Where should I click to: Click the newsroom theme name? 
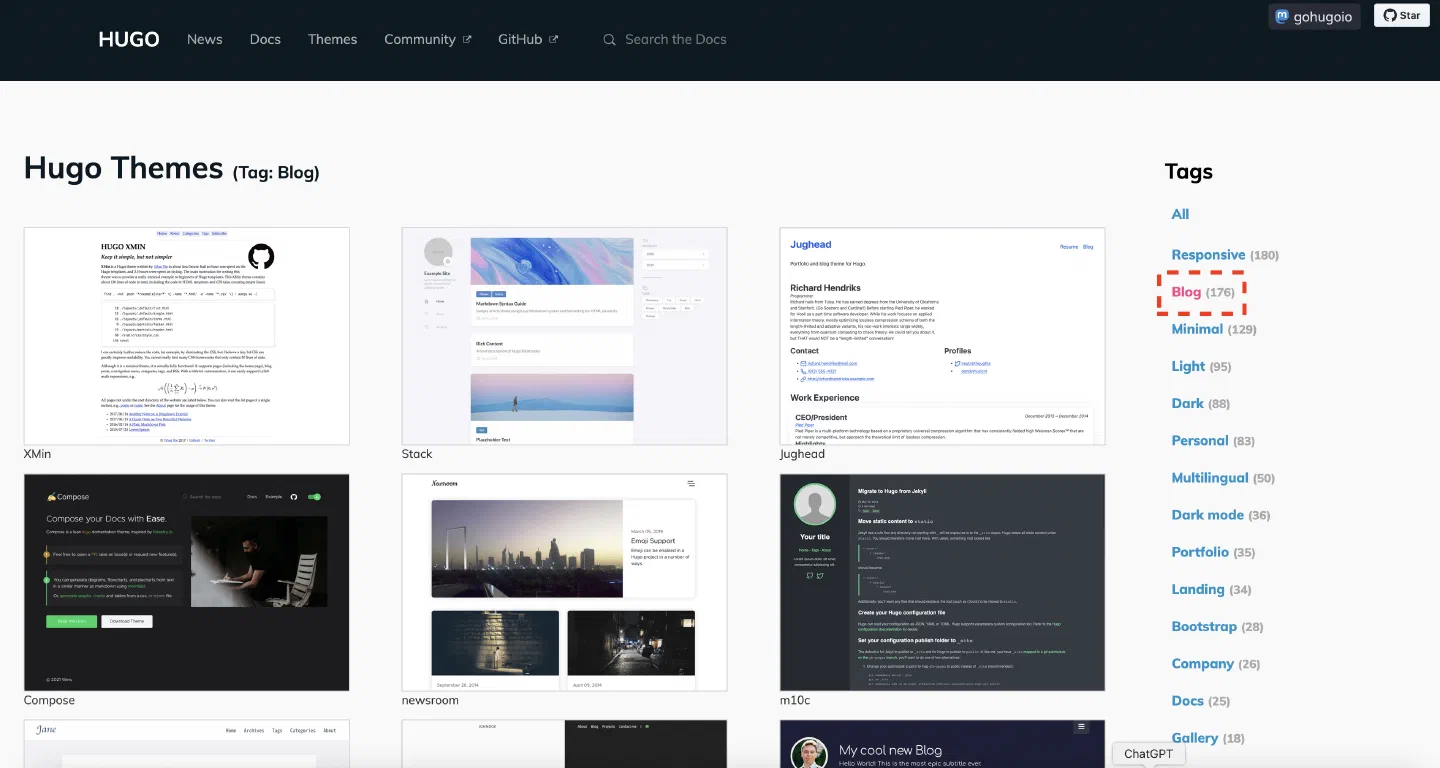coord(430,700)
